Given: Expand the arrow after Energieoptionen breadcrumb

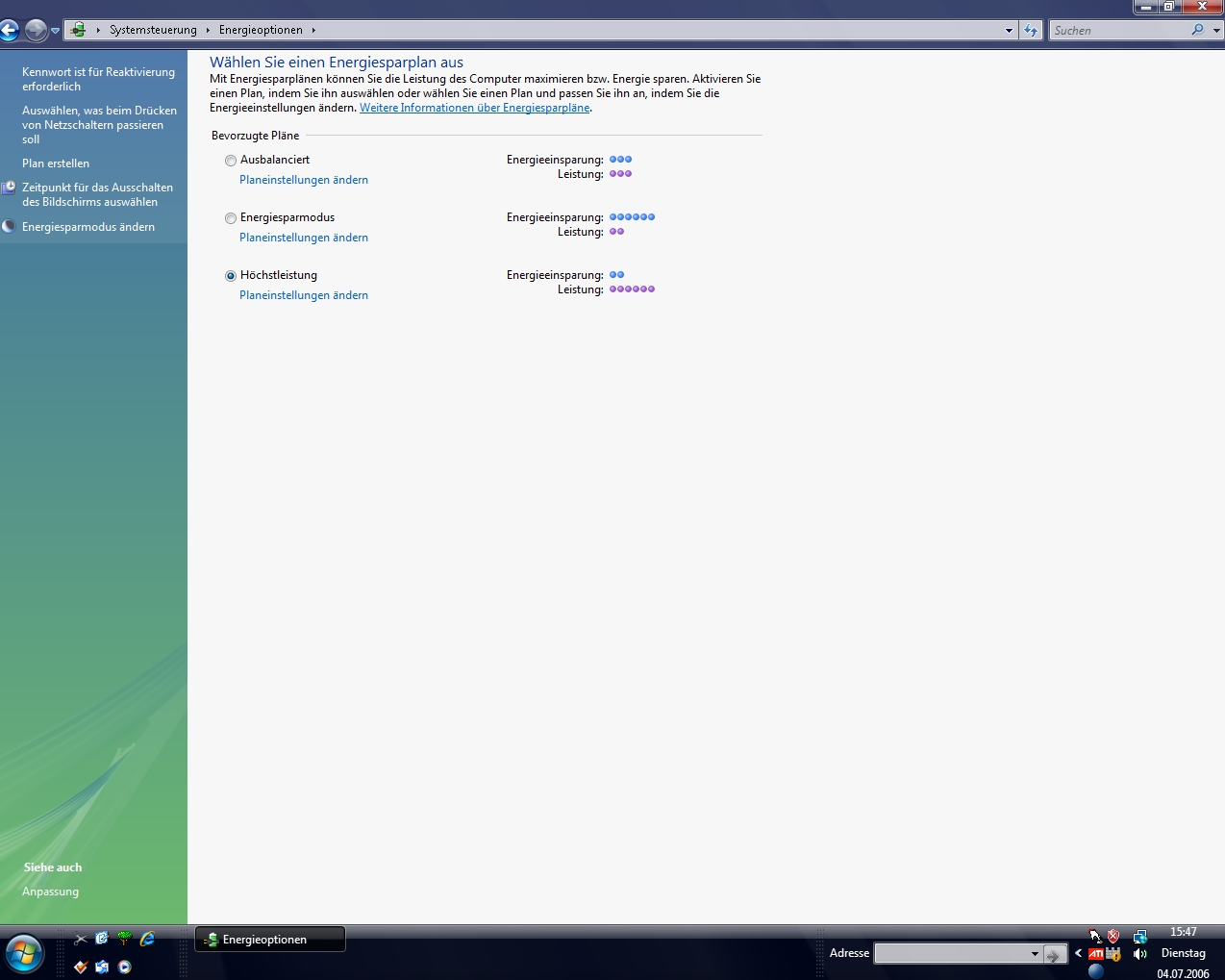Looking at the screenshot, I should pos(313,30).
